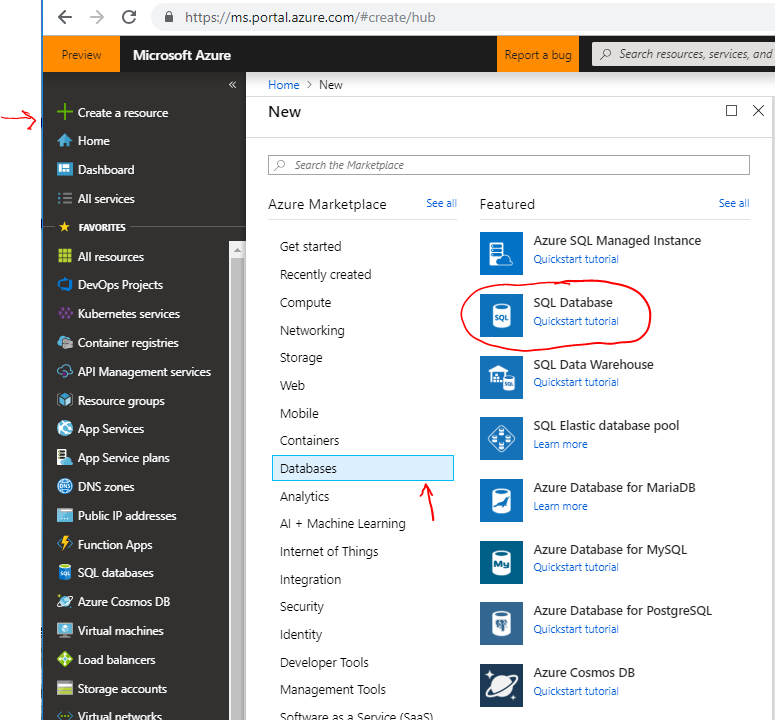Click the Azure Database for MySQL tile icon
This screenshot has height=720, width=775.
(501, 562)
